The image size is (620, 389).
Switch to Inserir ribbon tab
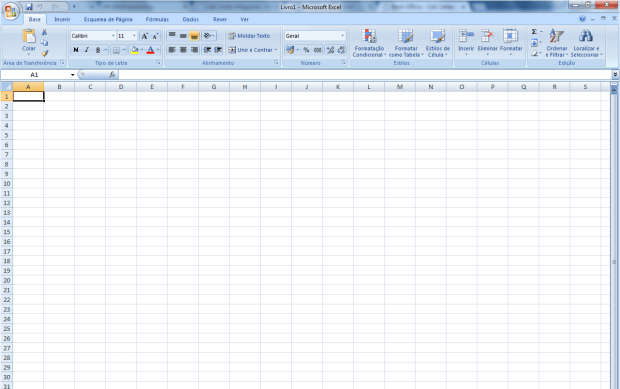[62, 19]
